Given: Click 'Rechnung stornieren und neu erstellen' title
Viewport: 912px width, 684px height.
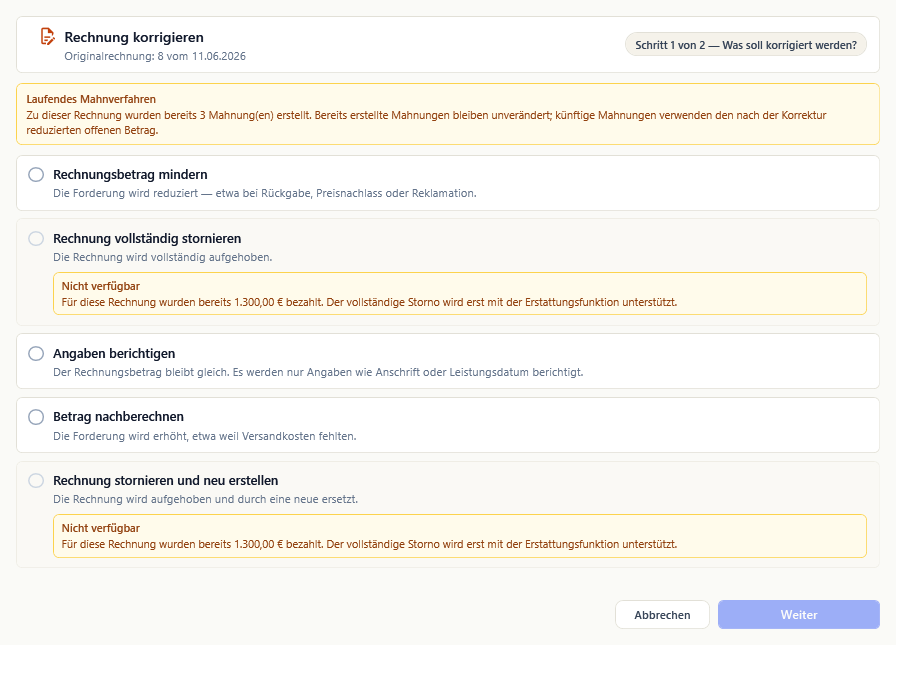Looking at the screenshot, I should click(166, 480).
